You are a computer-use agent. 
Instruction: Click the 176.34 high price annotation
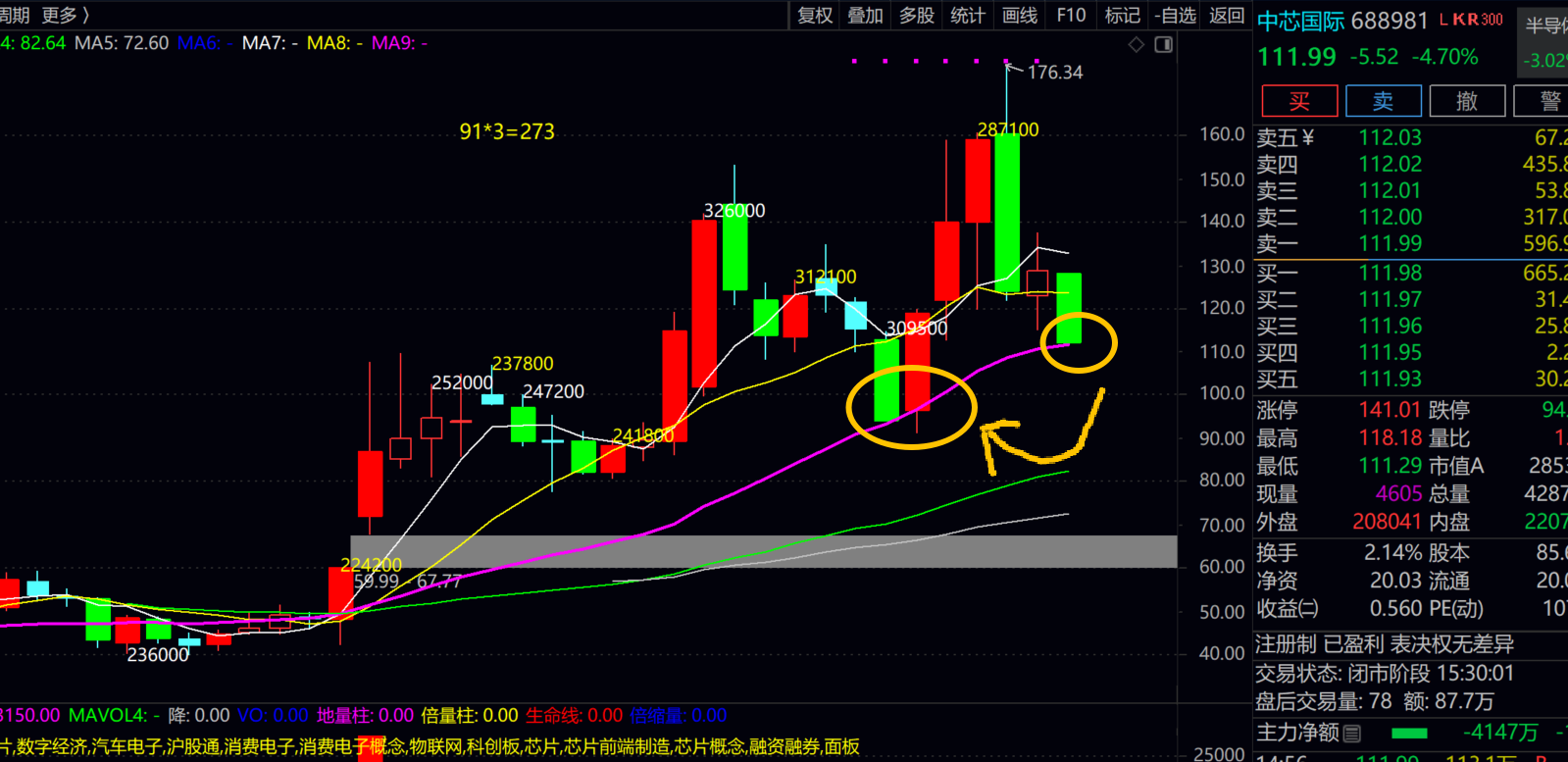(1055, 73)
